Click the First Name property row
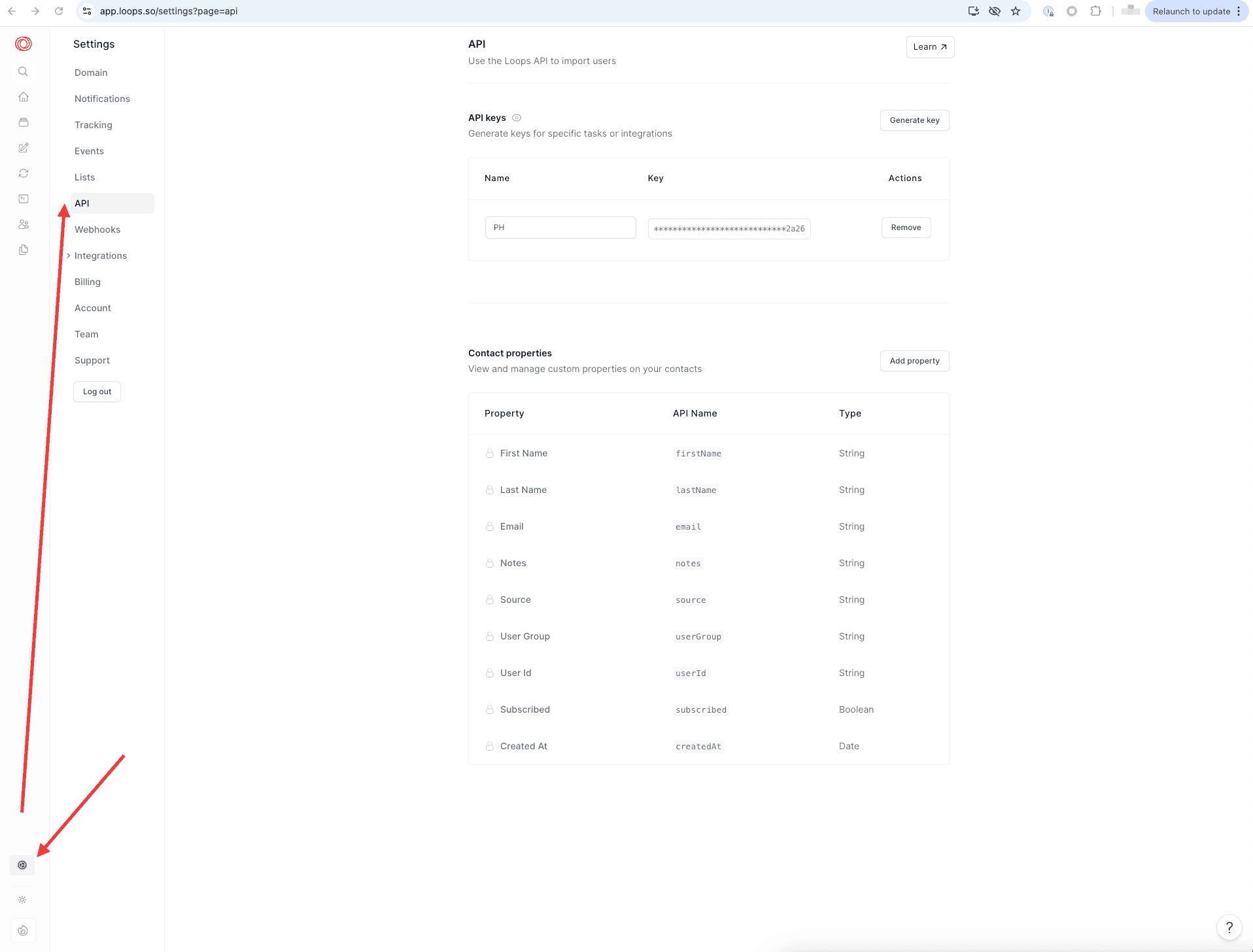This screenshot has width=1253, height=952. pyautogui.click(x=709, y=453)
